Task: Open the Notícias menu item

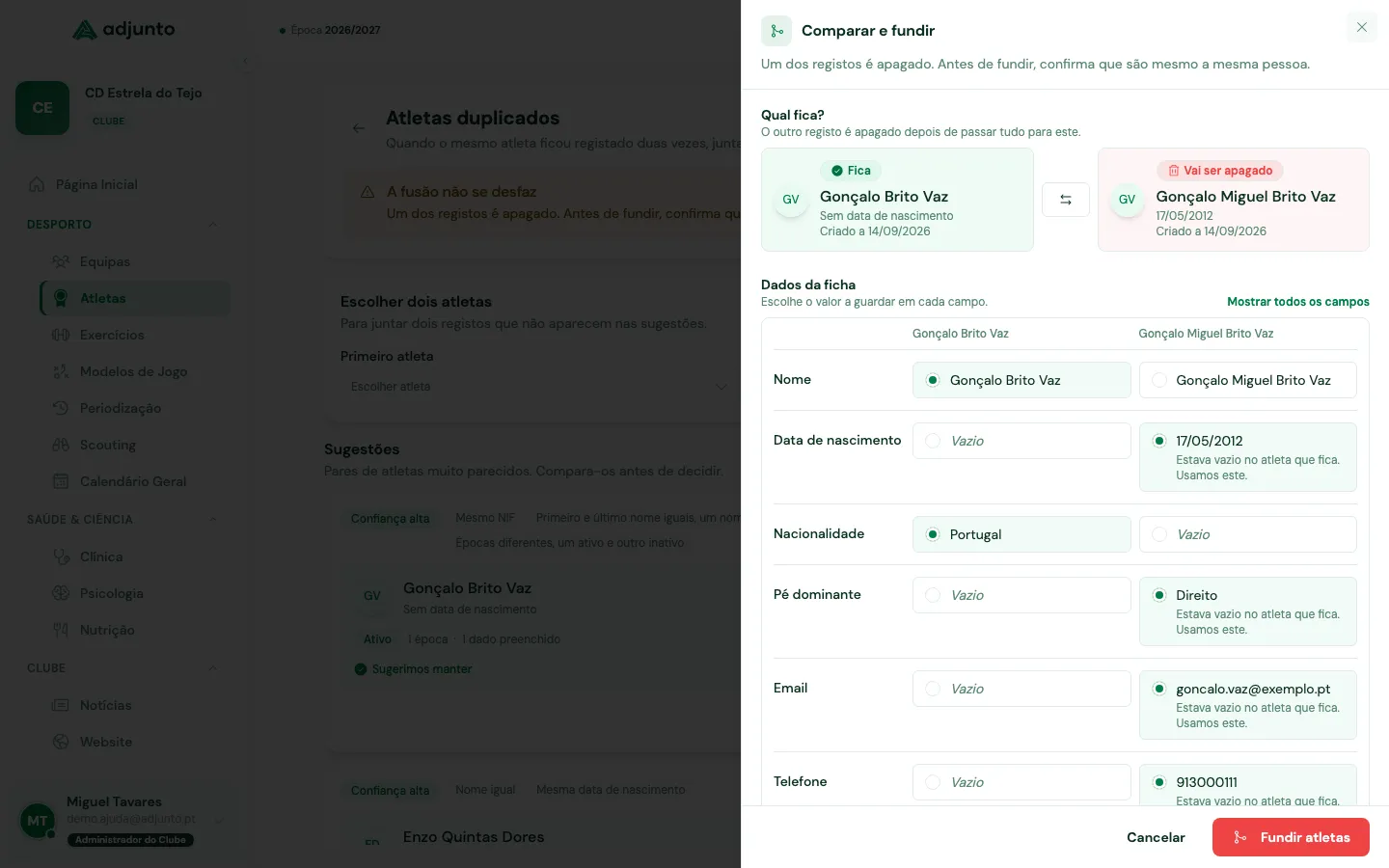Action: 135,705
